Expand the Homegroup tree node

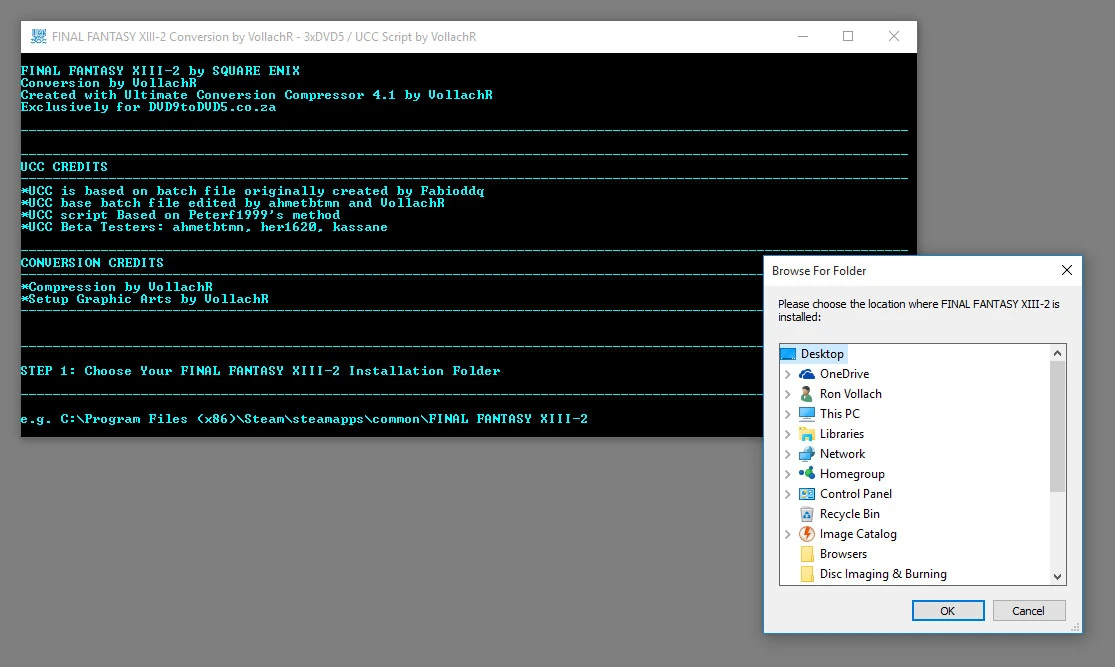[x=787, y=474]
